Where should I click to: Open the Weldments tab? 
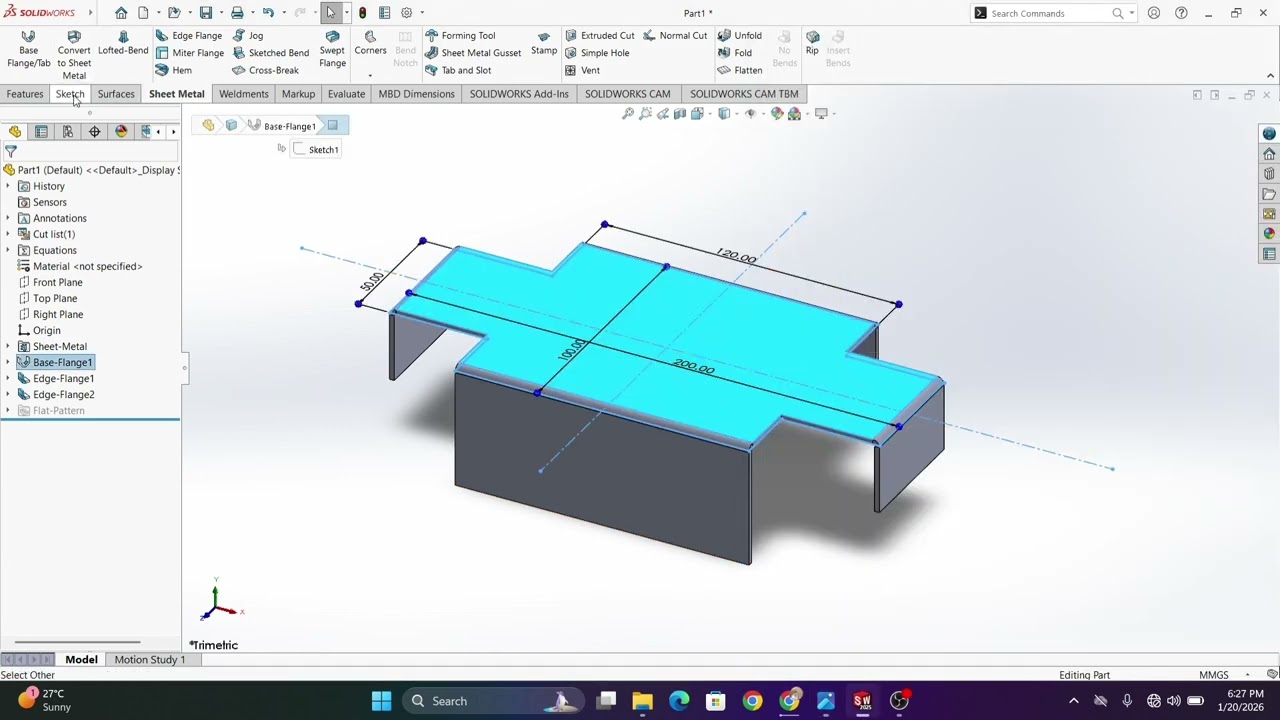(244, 94)
